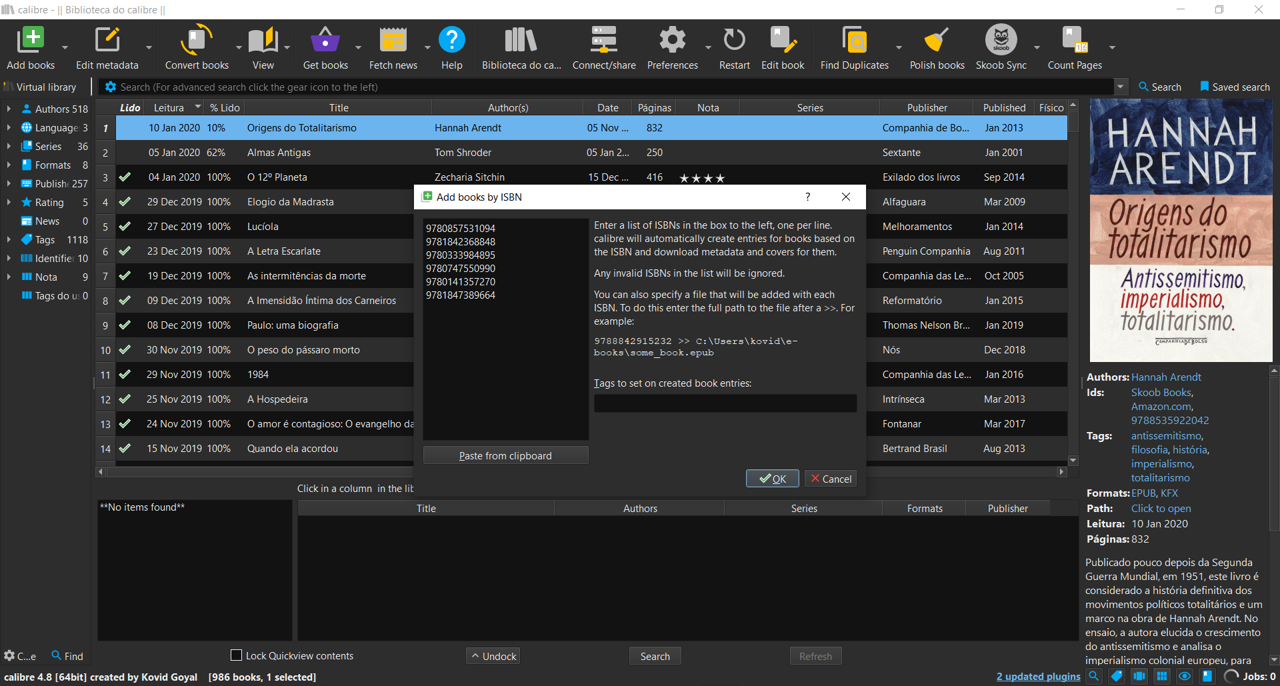Open Fetch news dropdown arrow
This screenshot has height=686, width=1280.
click(x=428, y=47)
